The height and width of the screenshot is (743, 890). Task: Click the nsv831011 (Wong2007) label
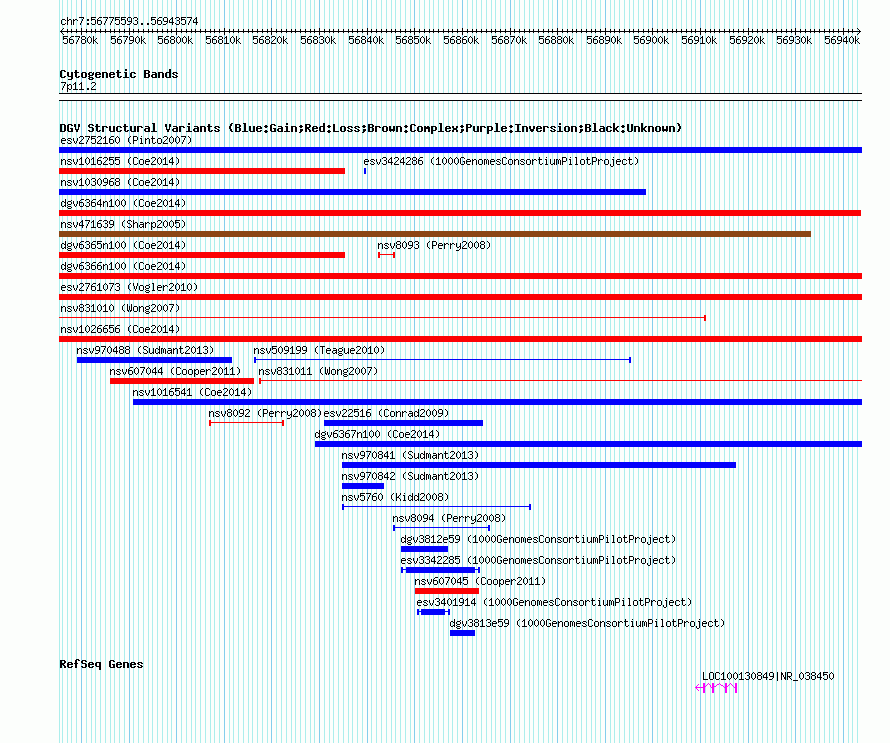click(318, 371)
